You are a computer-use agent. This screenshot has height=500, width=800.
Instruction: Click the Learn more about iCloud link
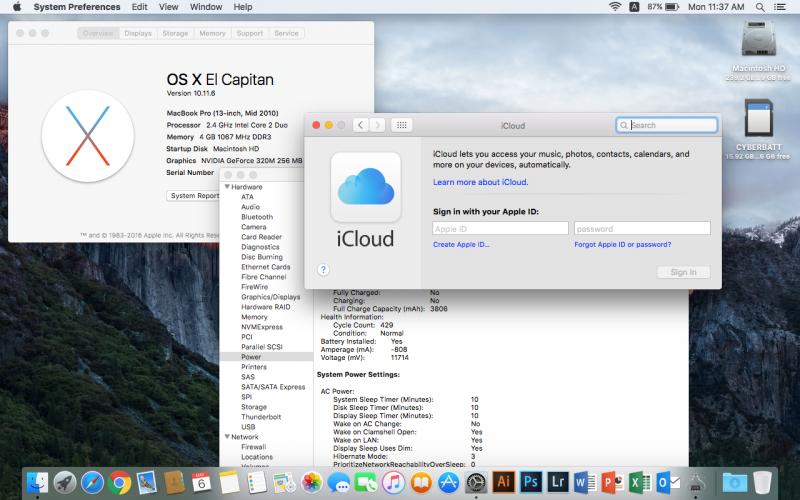click(x=480, y=182)
